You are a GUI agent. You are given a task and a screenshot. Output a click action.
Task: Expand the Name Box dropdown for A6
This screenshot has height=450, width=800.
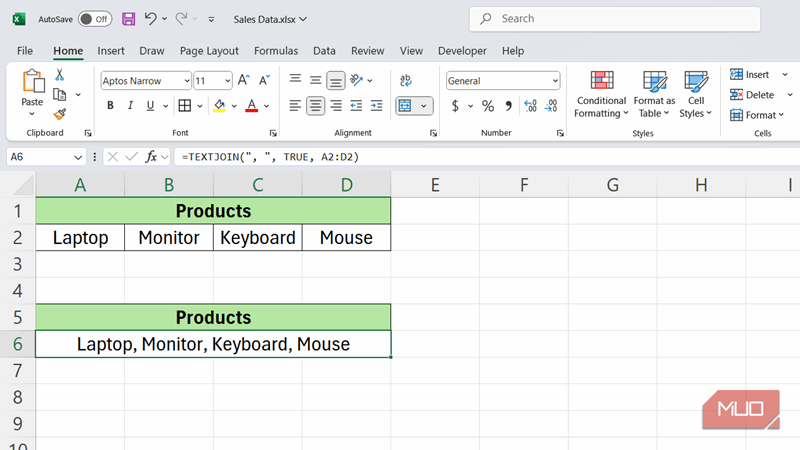pyautogui.click(x=79, y=157)
